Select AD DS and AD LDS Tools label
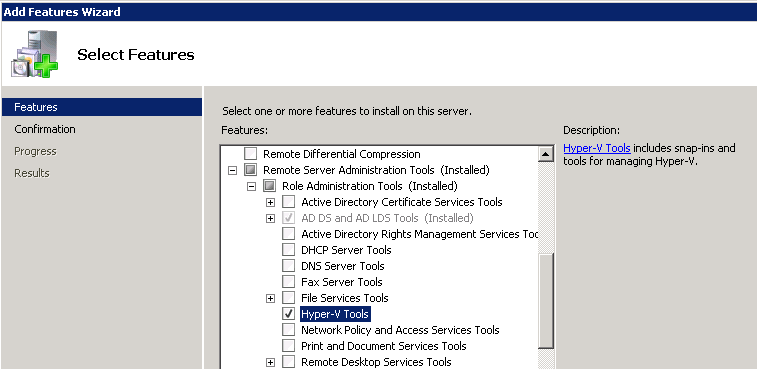This screenshot has height=369, width=757. [387, 218]
